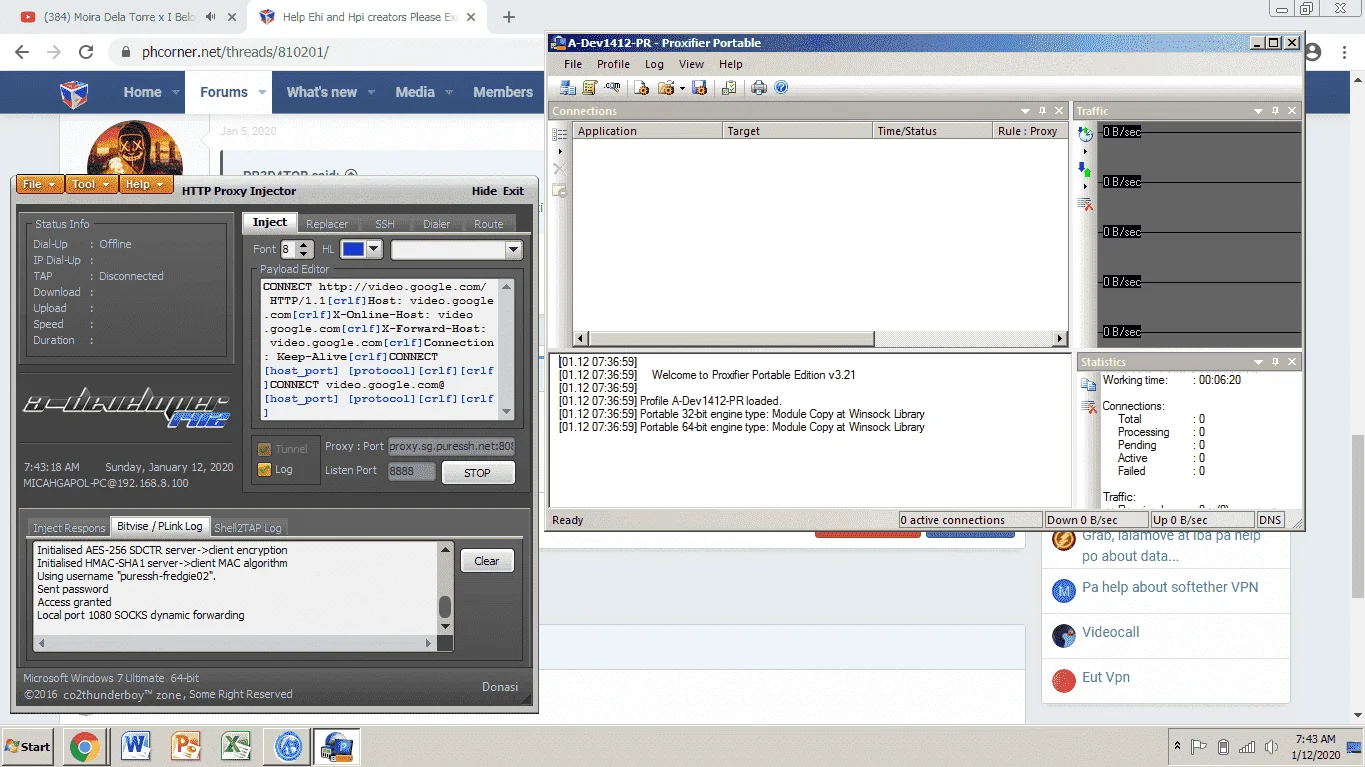Open the File dropdown in HTTP Proxy Injector
1365x767 pixels.
(40, 184)
